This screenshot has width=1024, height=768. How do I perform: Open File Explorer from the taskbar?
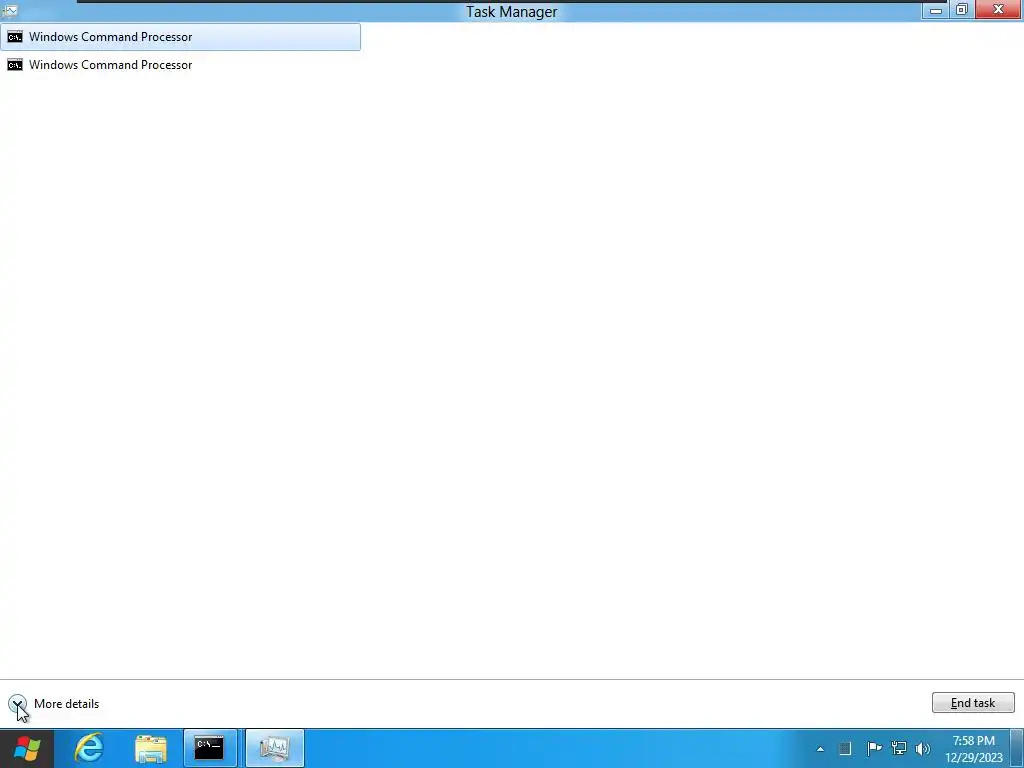pyautogui.click(x=151, y=748)
